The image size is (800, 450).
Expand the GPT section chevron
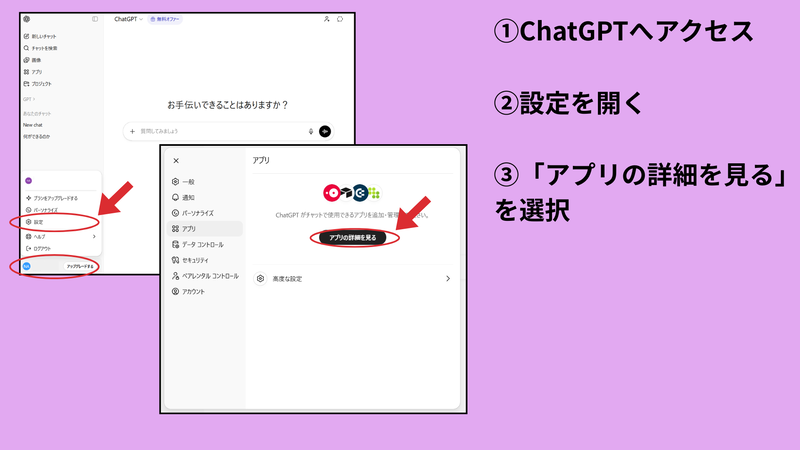[34, 99]
